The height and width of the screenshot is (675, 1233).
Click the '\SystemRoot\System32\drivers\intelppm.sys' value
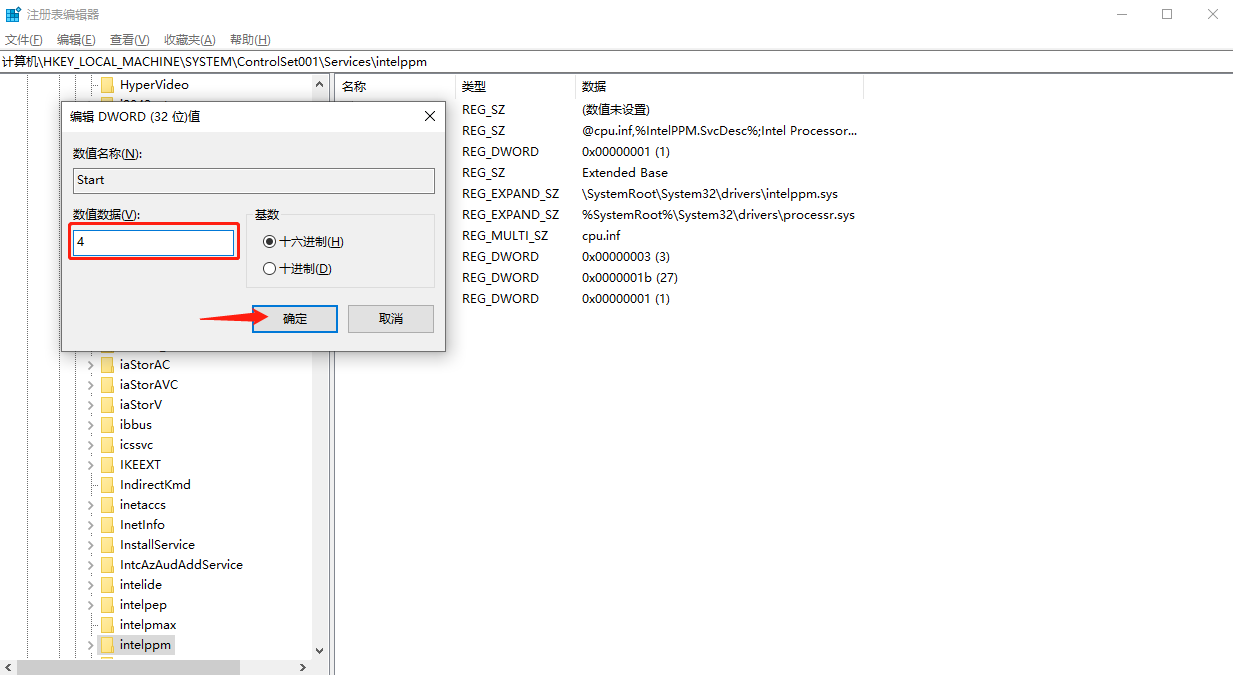click(710, 193)
